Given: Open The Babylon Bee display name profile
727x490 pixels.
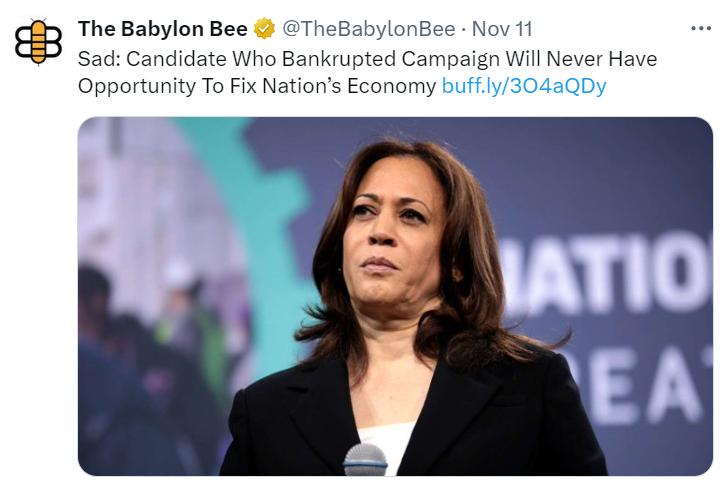Looking at the screenshot, I should (x=163, y=29).
